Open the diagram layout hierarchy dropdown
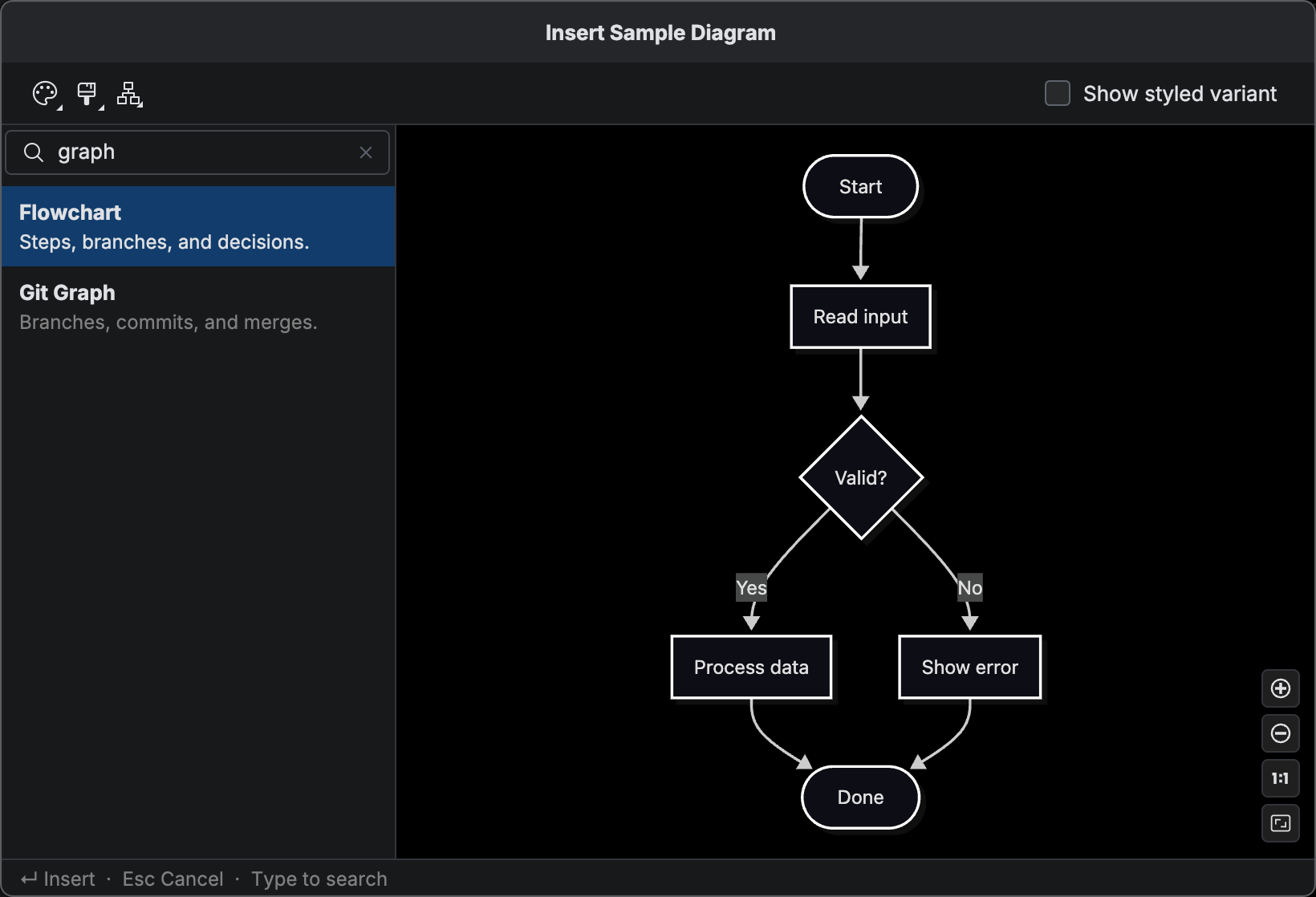Viewport: 1316px width, 897px height. point(129,94)
